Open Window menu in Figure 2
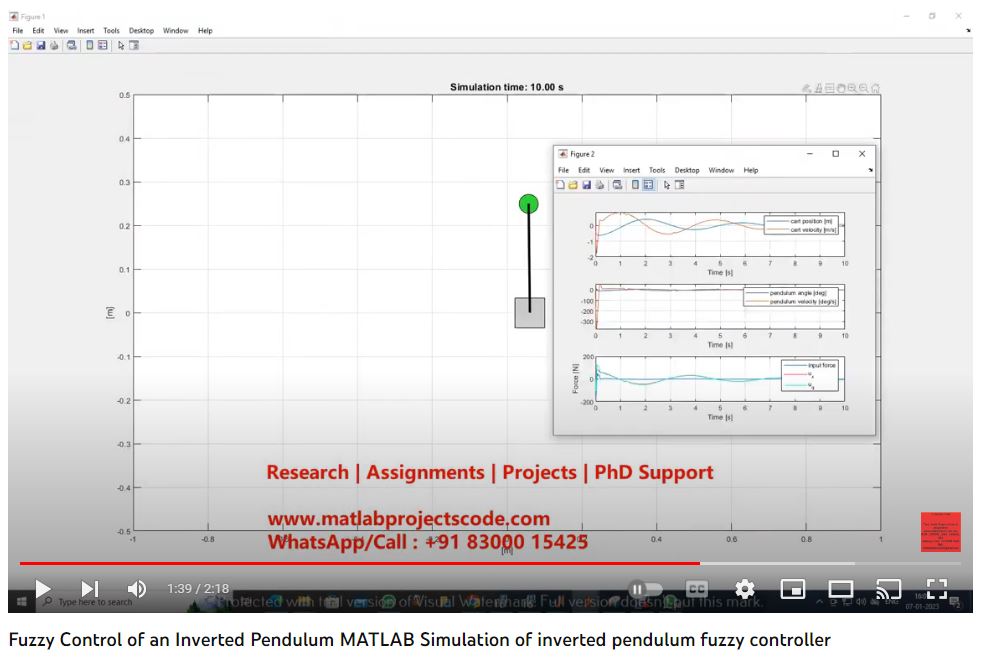The height and width of the screenshot is (659, 982). point(721,170)
